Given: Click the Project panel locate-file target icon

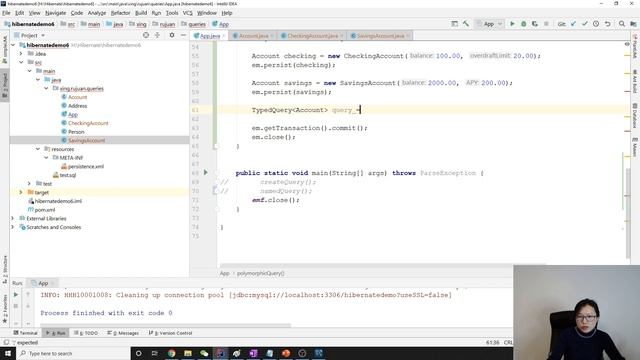Looking at the screenshot, I should coord(146,36).
